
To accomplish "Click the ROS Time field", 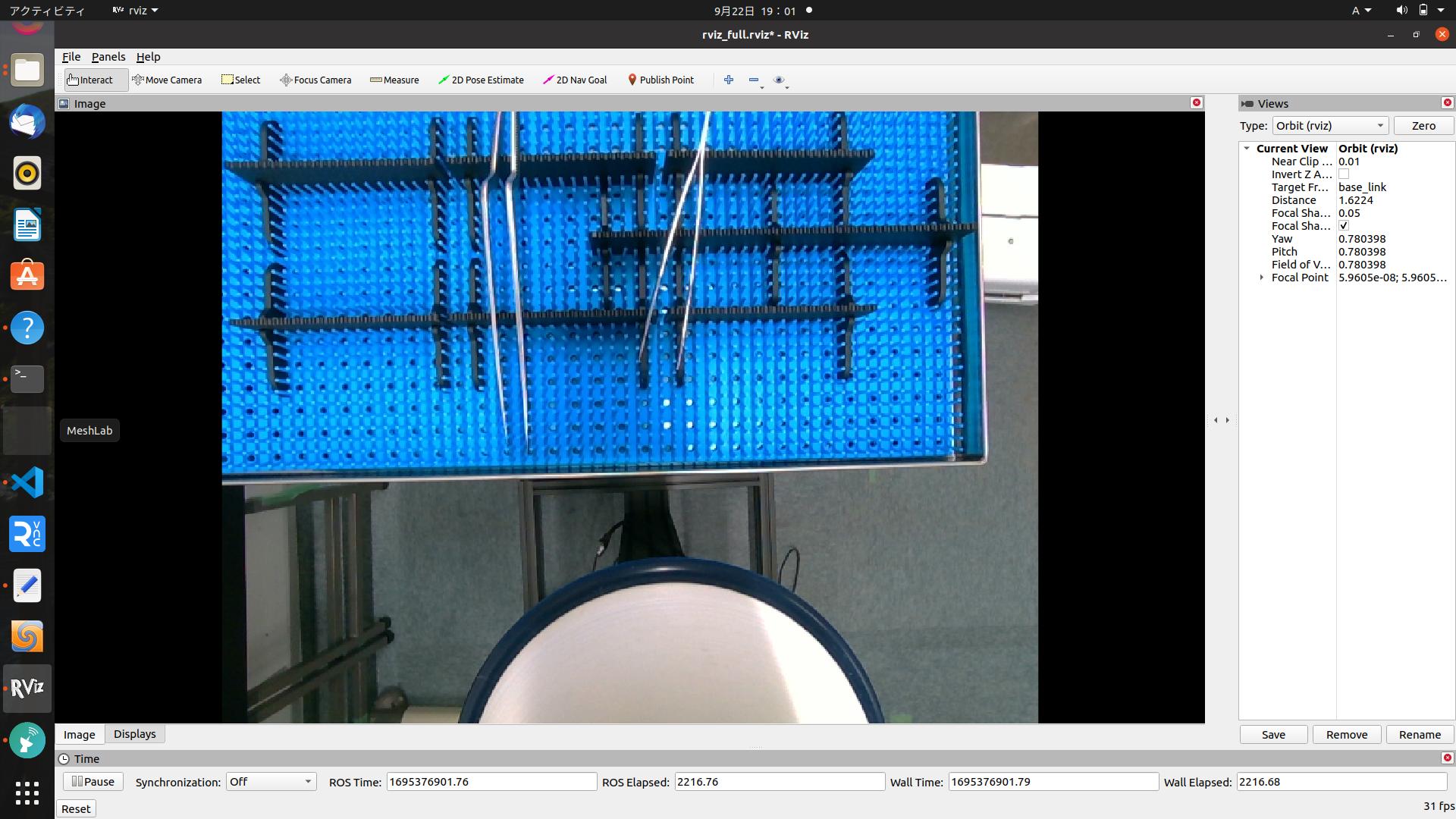I will 491,782.
